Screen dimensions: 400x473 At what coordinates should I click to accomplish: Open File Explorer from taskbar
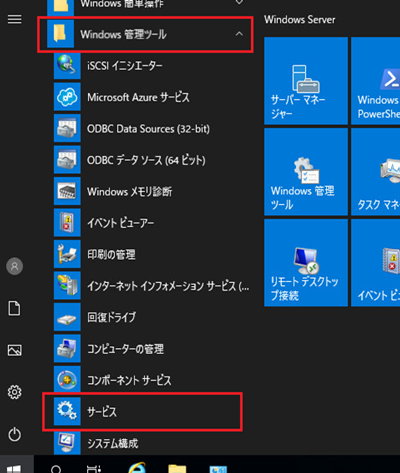pyautogui.click(x=177, y=468)
